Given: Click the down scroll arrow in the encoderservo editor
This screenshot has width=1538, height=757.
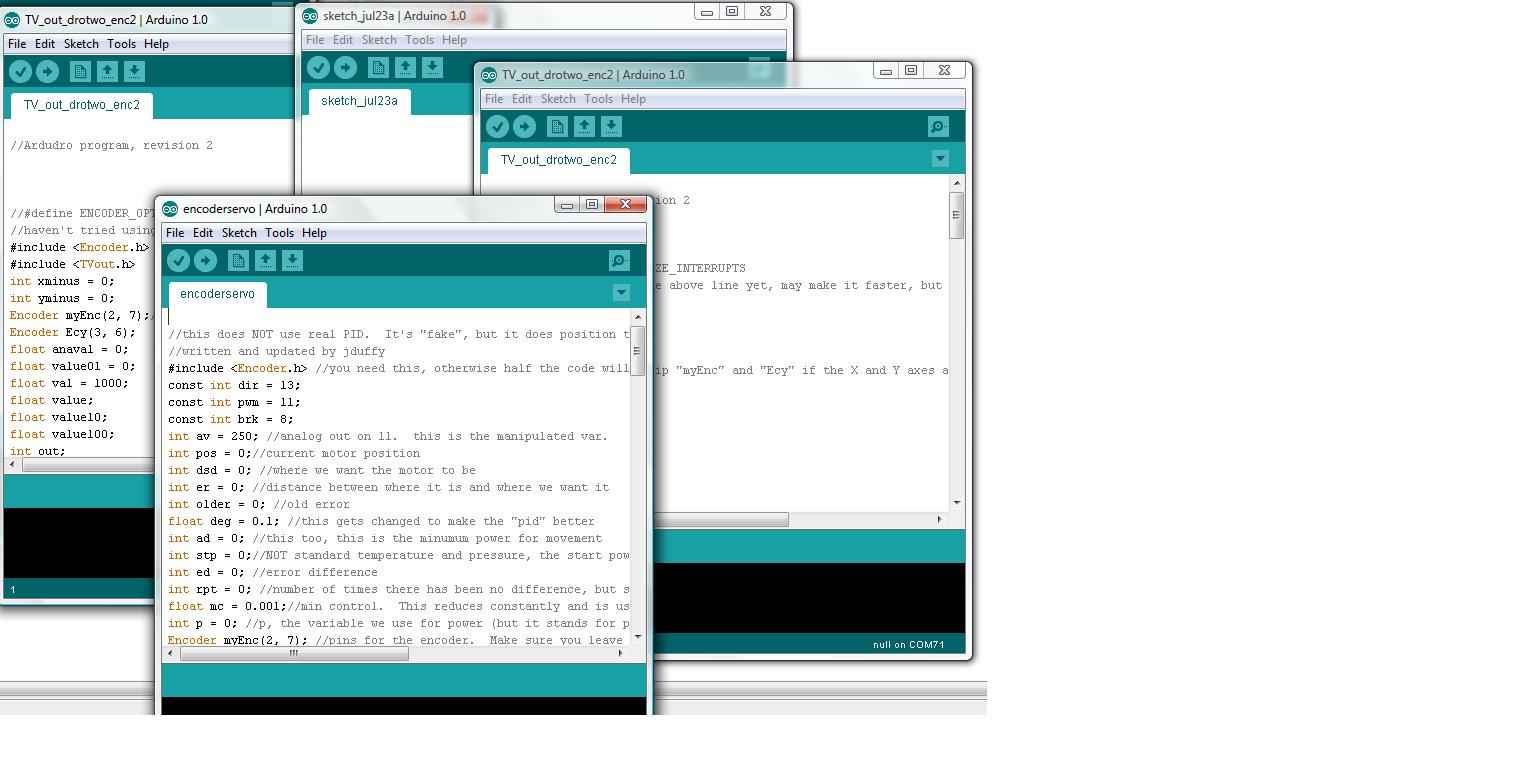Looking at the screenshot, I should pos(638,637).
